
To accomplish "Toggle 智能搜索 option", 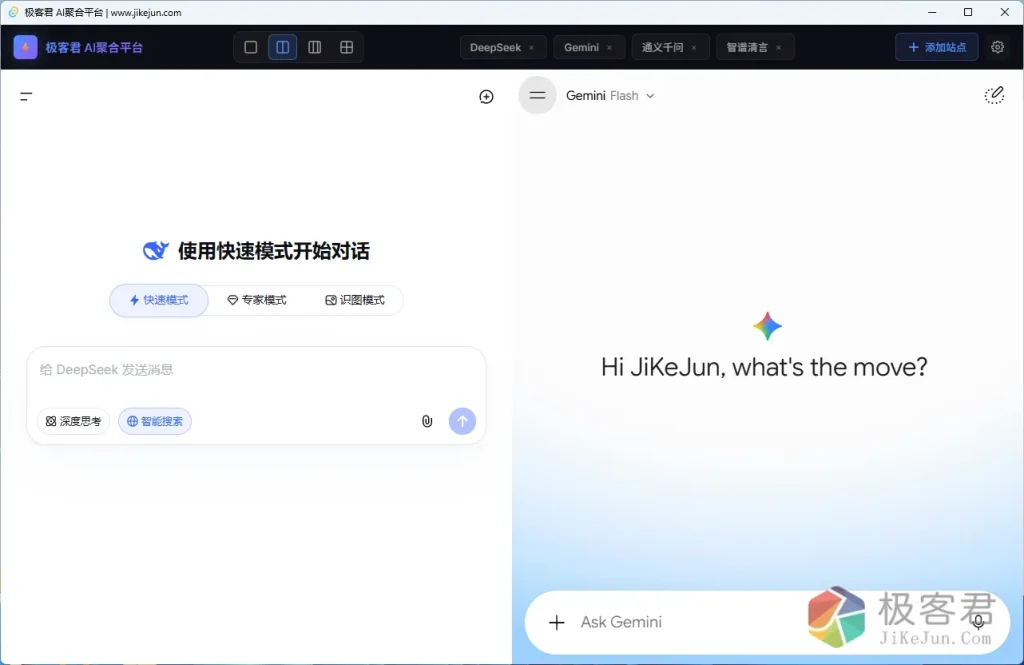I will 155,421.
